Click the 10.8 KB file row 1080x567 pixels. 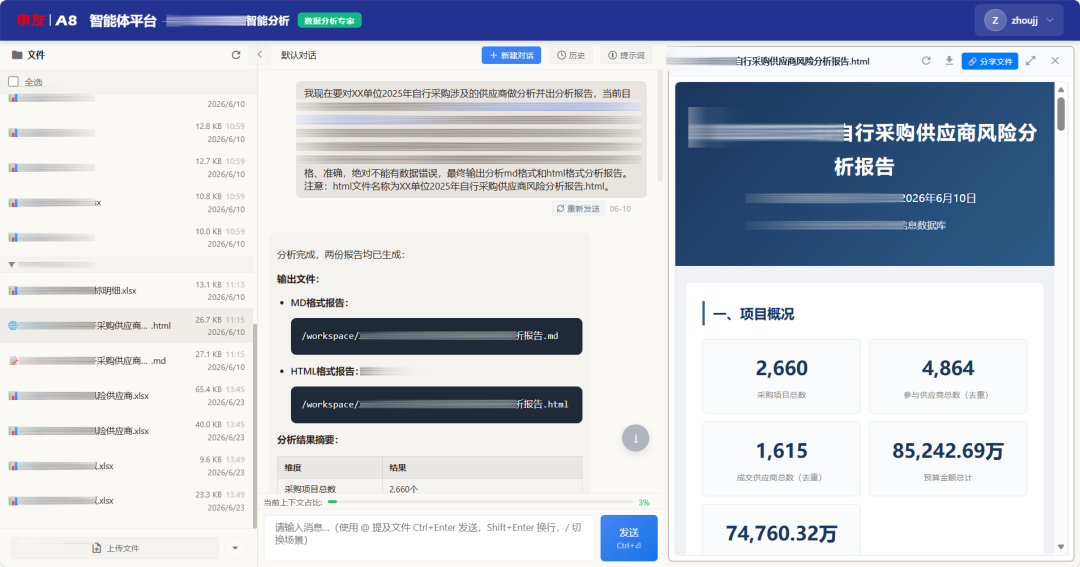coord(127,203)
